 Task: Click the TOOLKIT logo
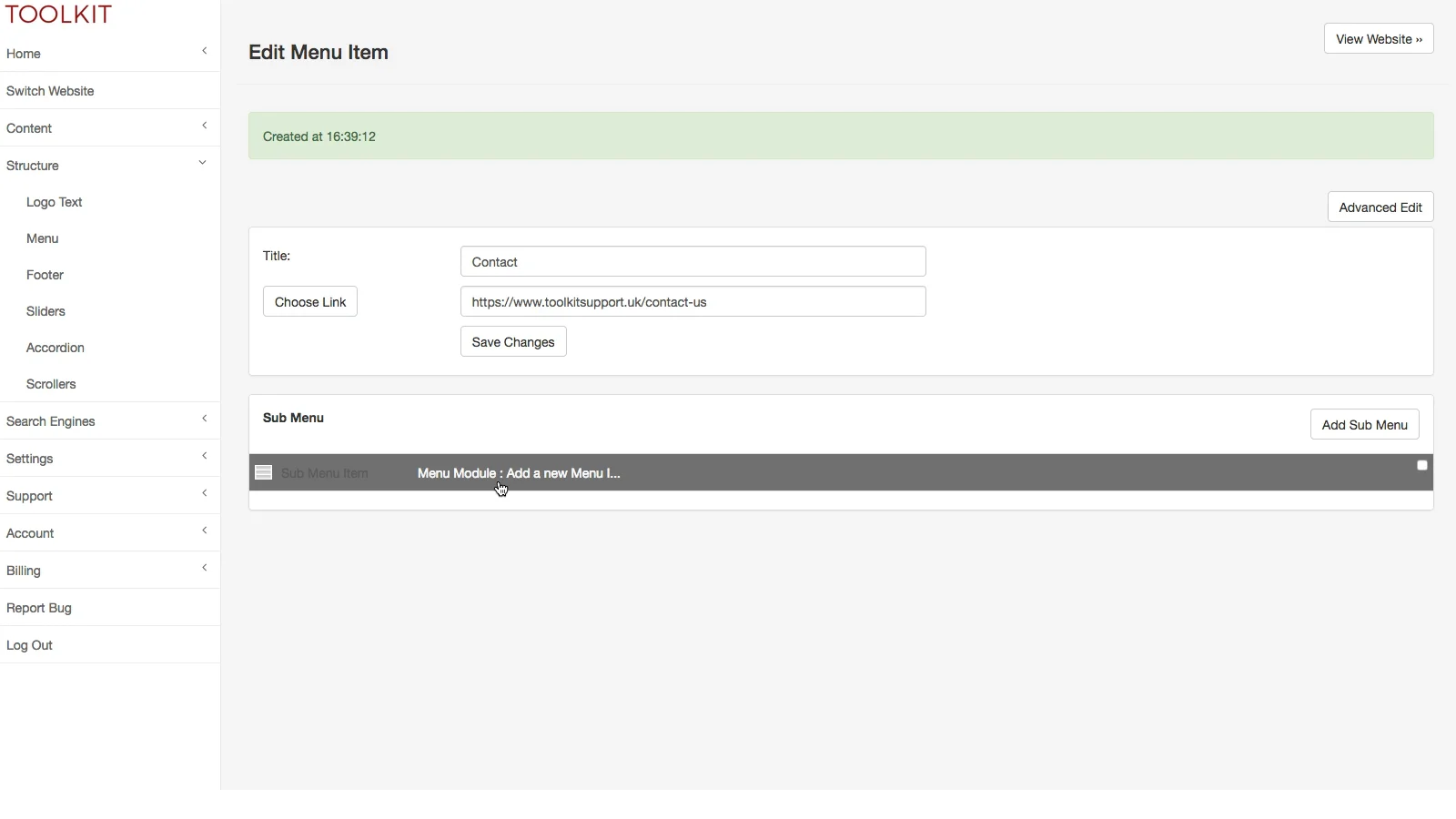(59, 15)
